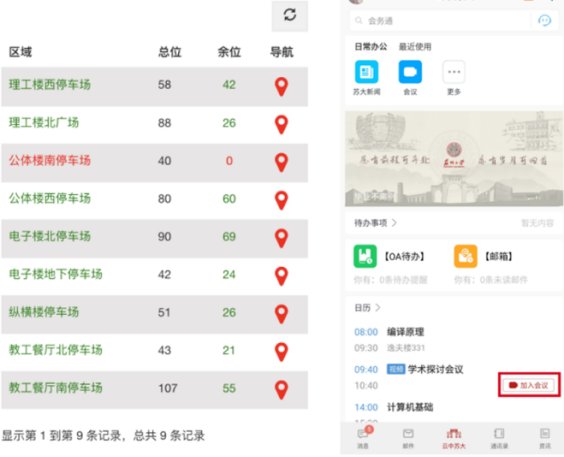Click the 总位 column header
The image size is (564, 457).
tap(170, 52)
